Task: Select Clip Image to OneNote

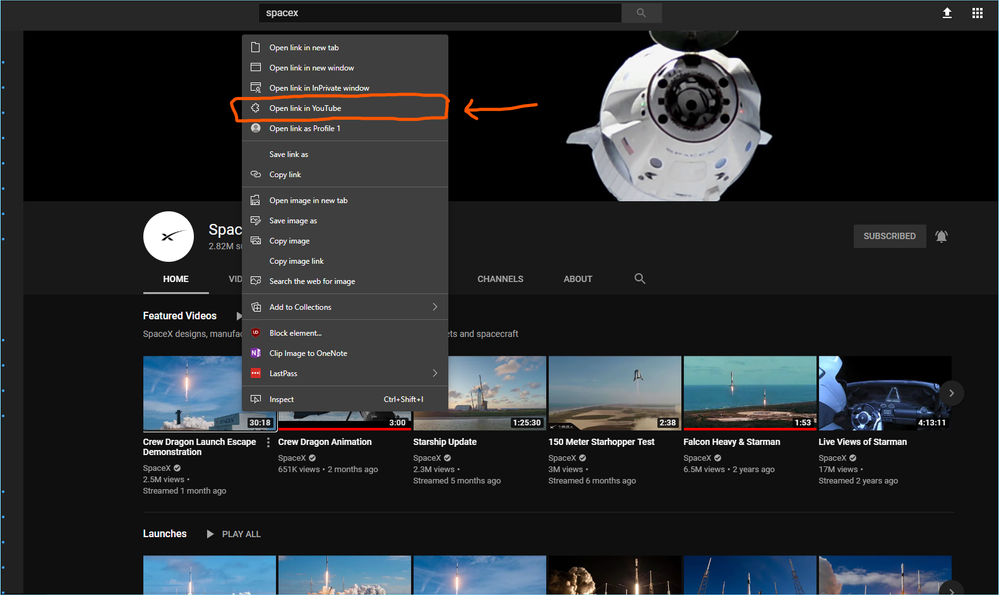Action: click(345, 353)
